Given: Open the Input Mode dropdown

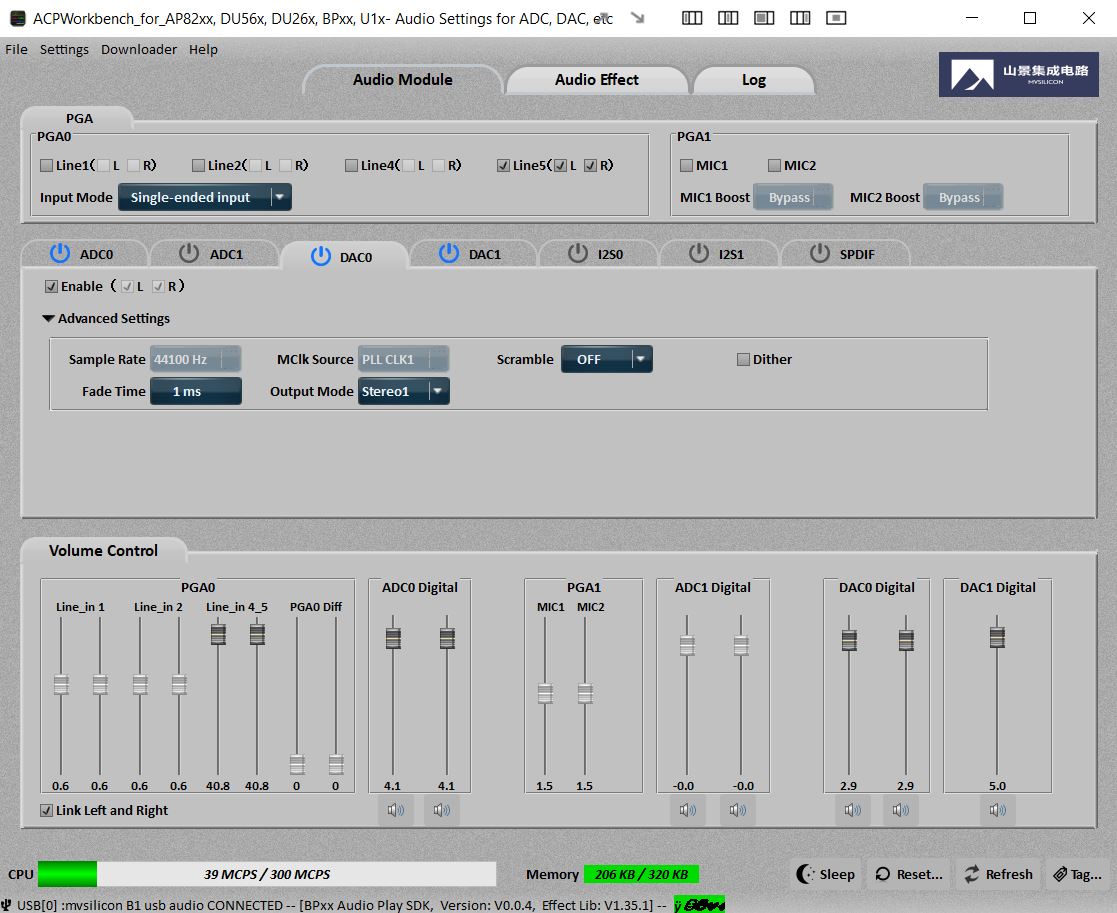Looking at the screenshot, I should pyautogui.click(x=205, y=197).
